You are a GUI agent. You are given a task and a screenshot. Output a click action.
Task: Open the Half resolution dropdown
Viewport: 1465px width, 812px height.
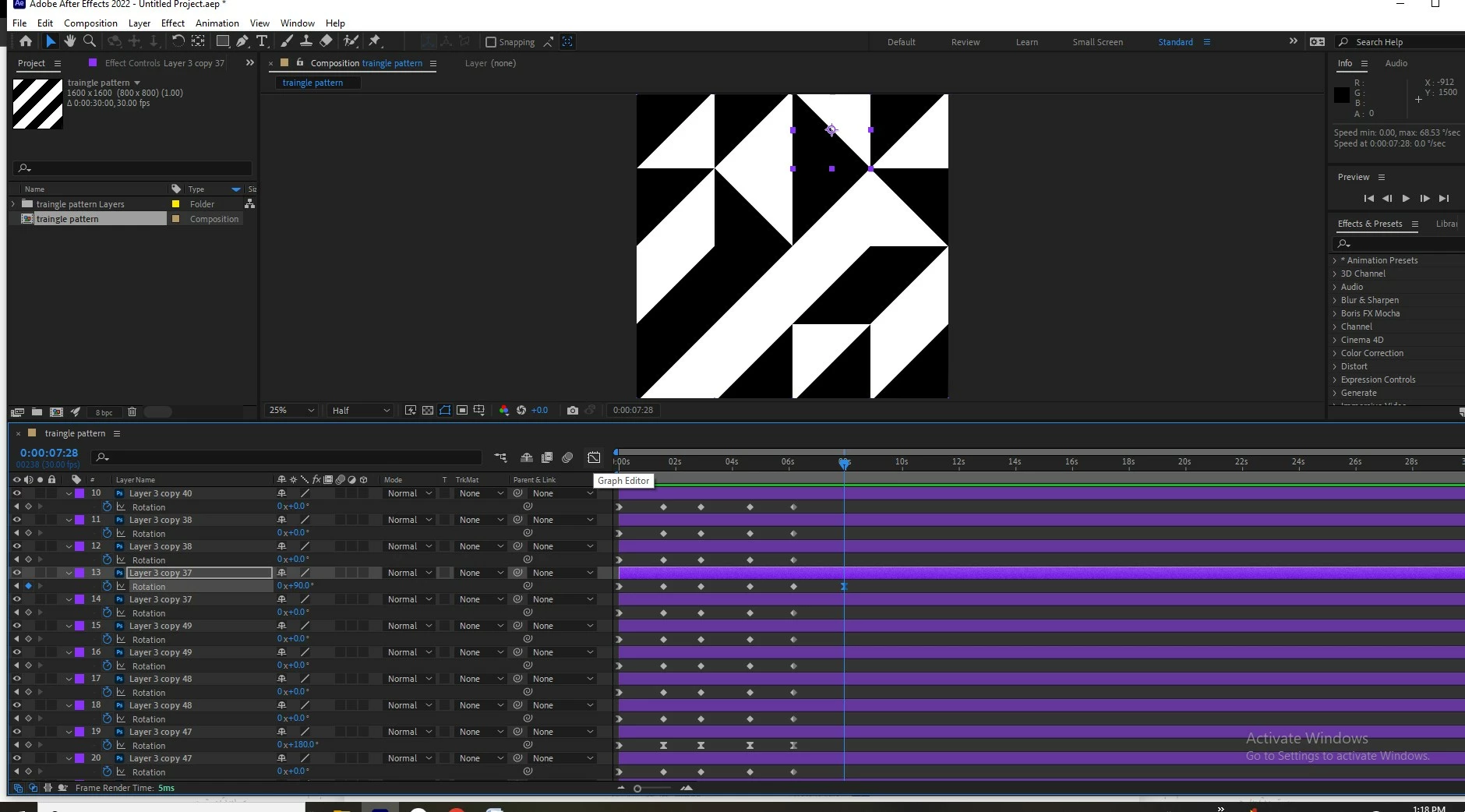(361, 410)
